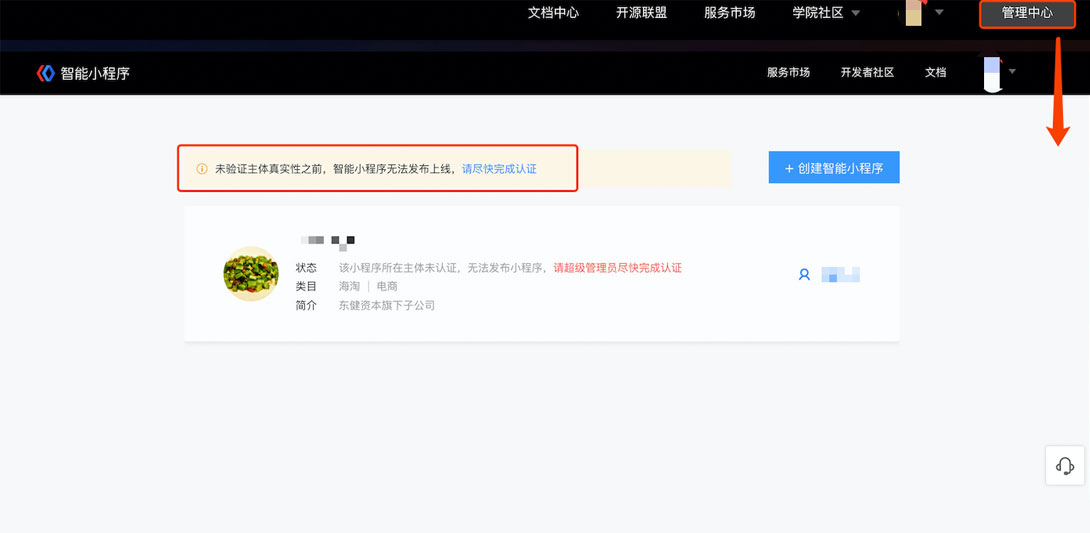1090x533 pixels.
Task: Open the mini program's food thumbnail image
Action: pos(251,274)
